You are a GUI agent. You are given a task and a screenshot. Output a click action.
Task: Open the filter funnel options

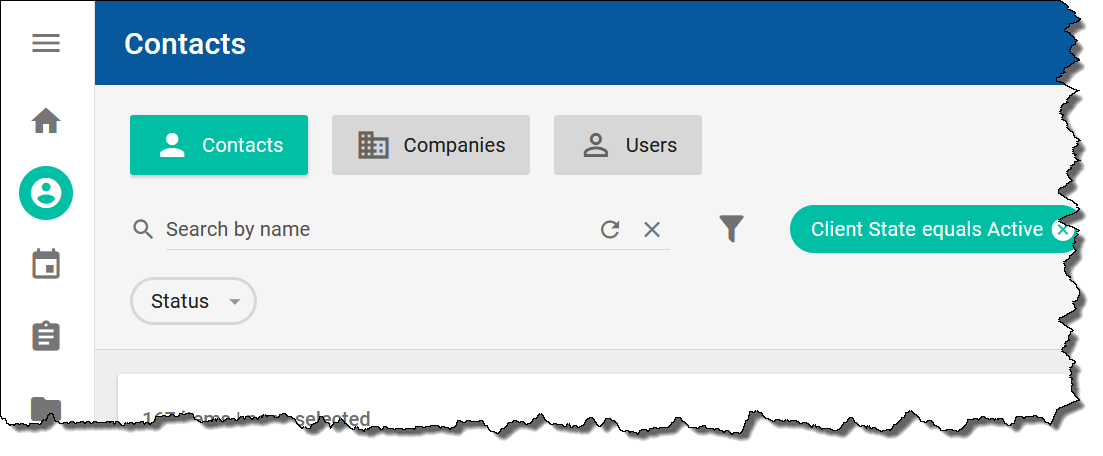click(732, 229)
